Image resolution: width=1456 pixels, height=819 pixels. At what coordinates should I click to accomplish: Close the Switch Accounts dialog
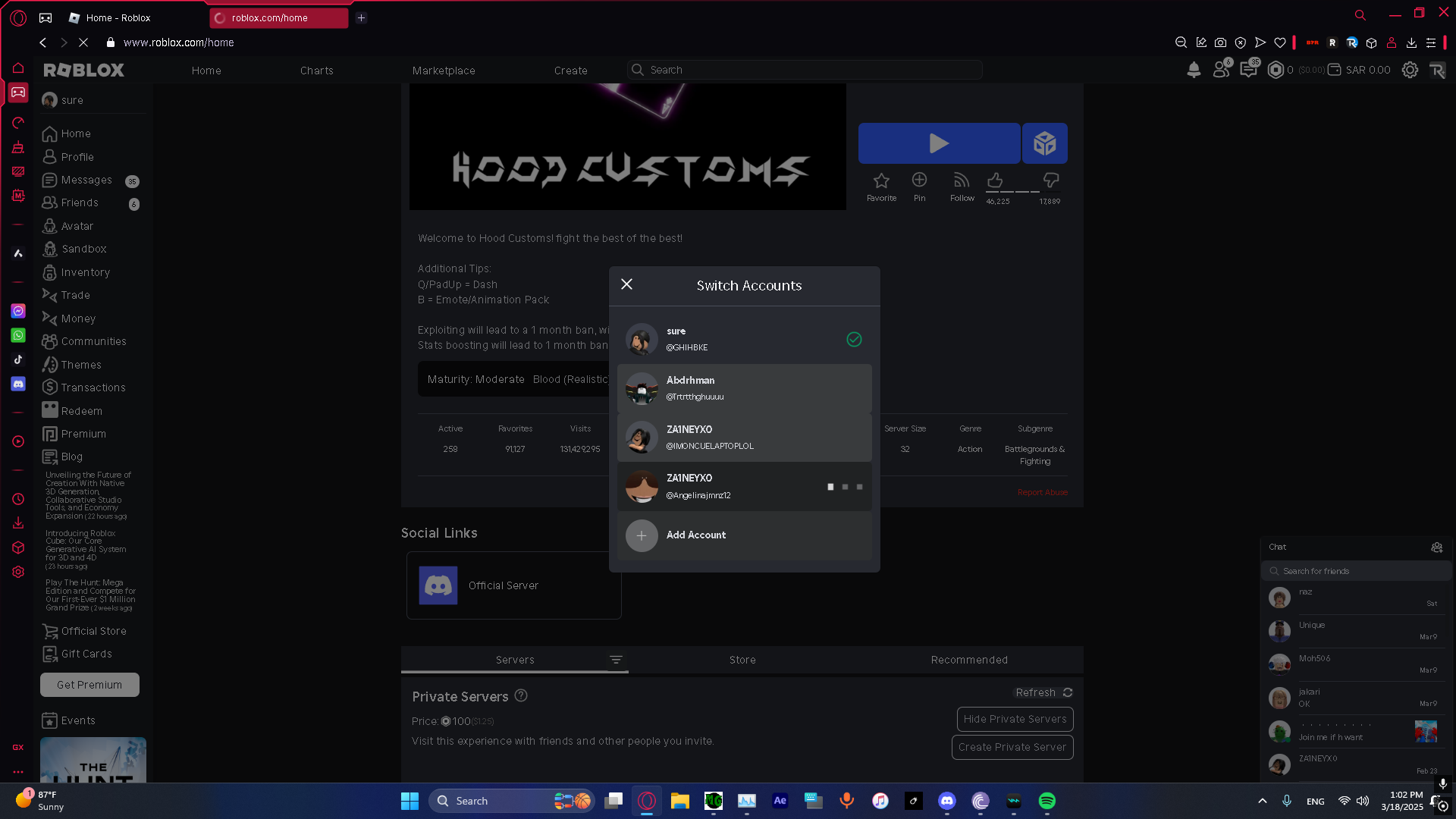[626, 284]
